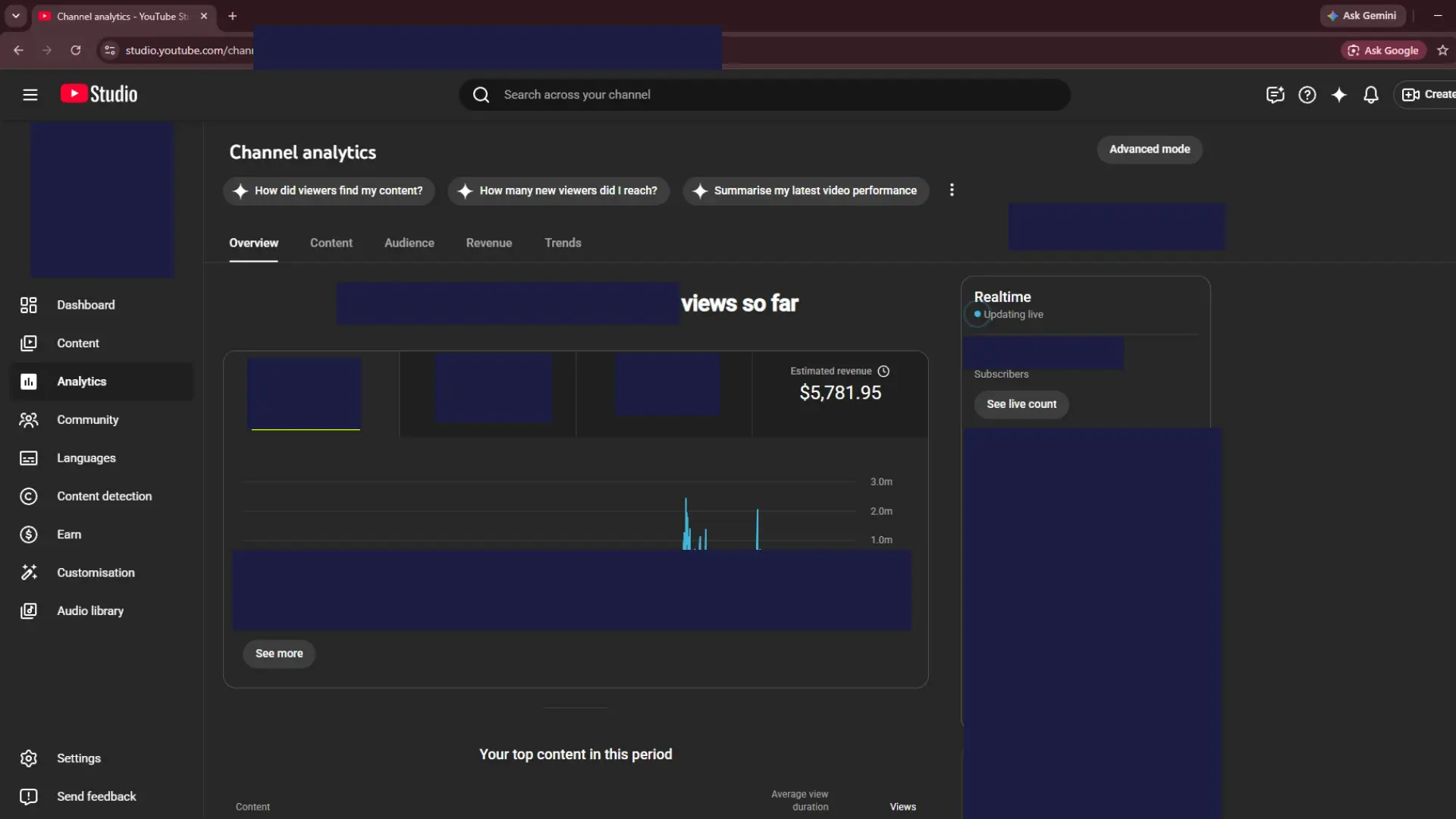Open Audio library in the sidebar
This screenshot has width=1456, height=819.
click(x=101, y=611)
